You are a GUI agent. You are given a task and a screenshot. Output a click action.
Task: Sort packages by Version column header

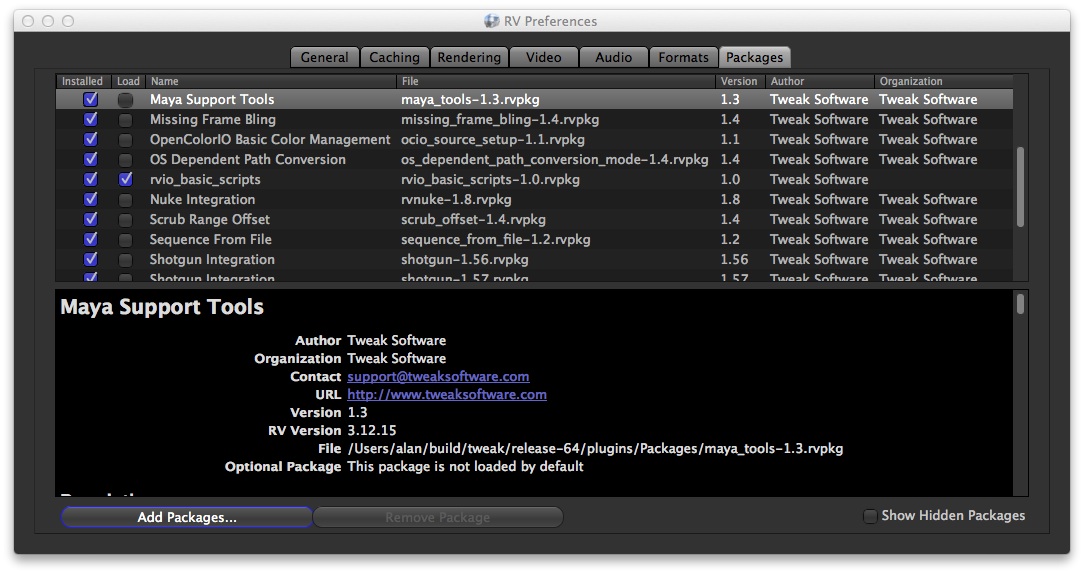point(739,81)
